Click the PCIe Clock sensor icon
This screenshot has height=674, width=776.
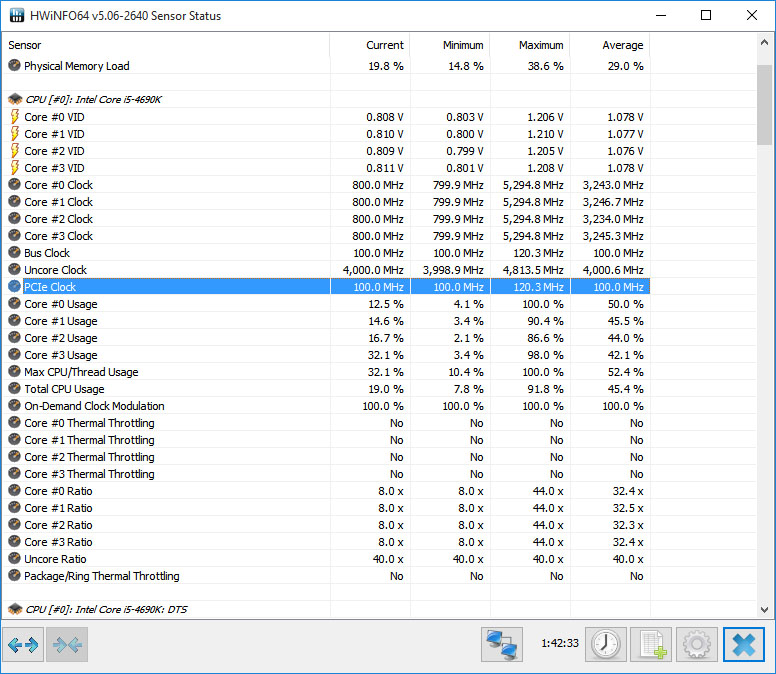coord(15,287)
